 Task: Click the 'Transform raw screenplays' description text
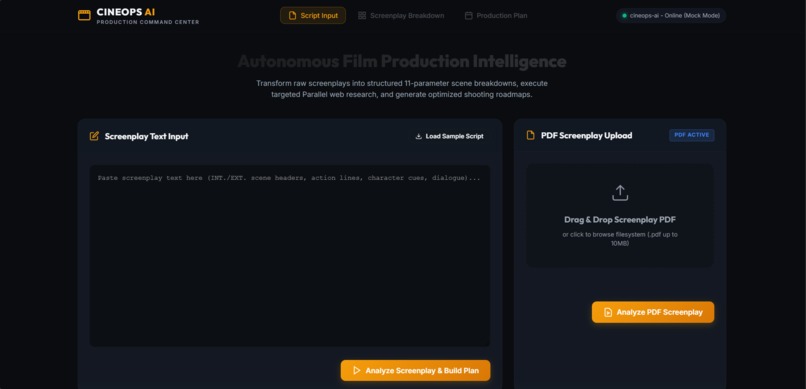[x=402, y=89]
